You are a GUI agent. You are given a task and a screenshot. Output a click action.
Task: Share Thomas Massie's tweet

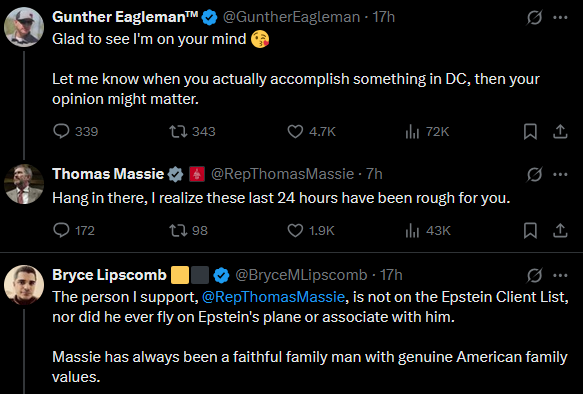coord(560,230)
